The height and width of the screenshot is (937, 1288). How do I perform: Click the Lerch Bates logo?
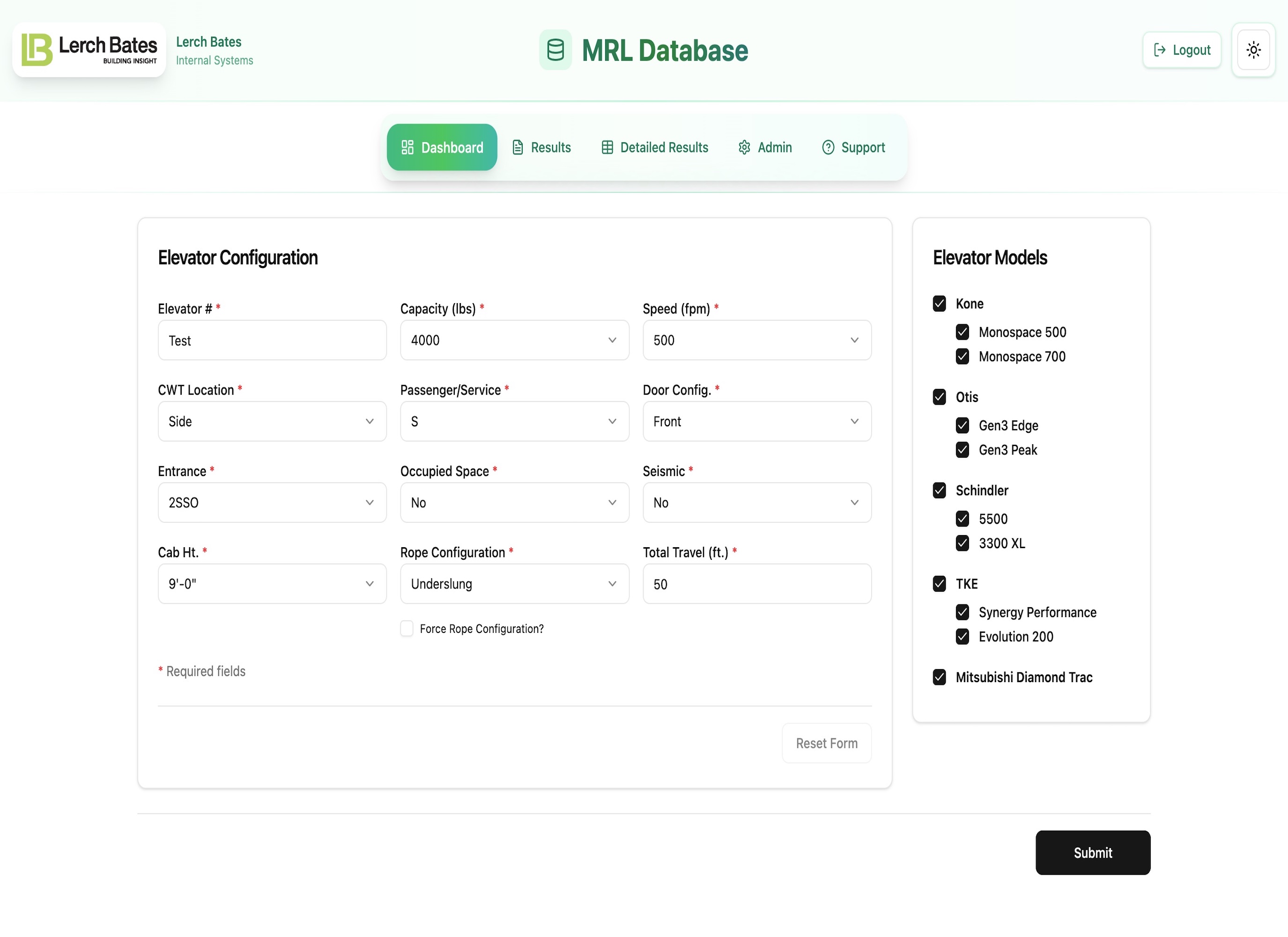click(89, 50)
